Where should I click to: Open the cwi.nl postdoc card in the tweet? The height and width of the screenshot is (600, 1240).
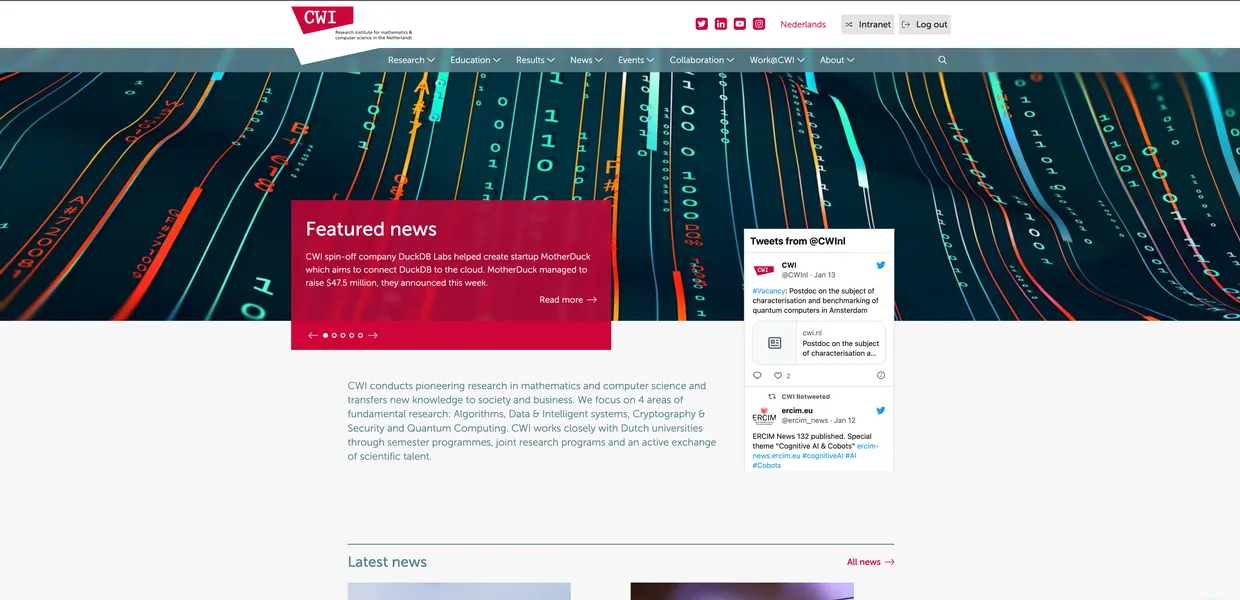(x=820, y=342)
